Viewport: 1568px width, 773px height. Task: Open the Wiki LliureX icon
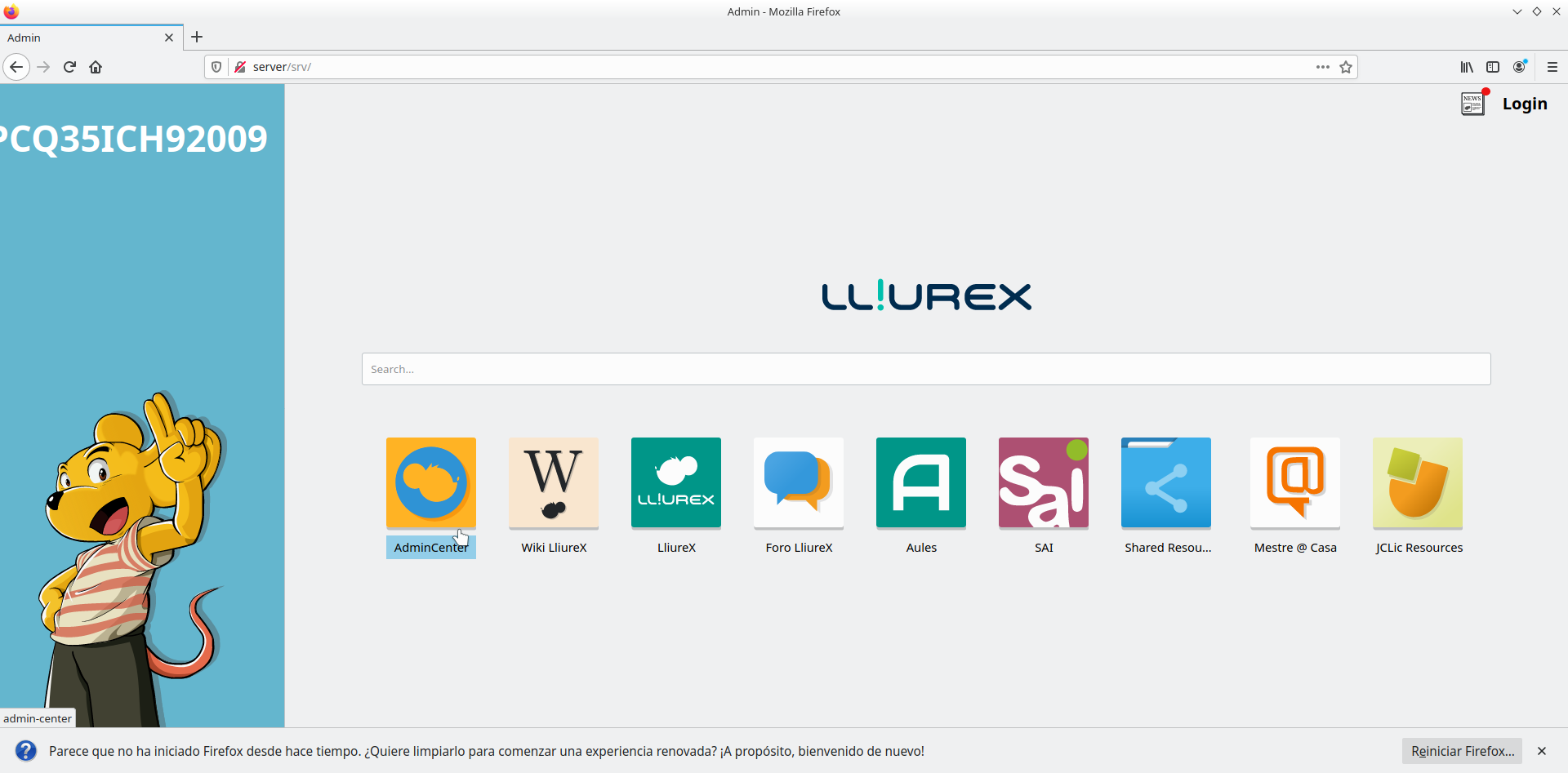pos(553,482)
